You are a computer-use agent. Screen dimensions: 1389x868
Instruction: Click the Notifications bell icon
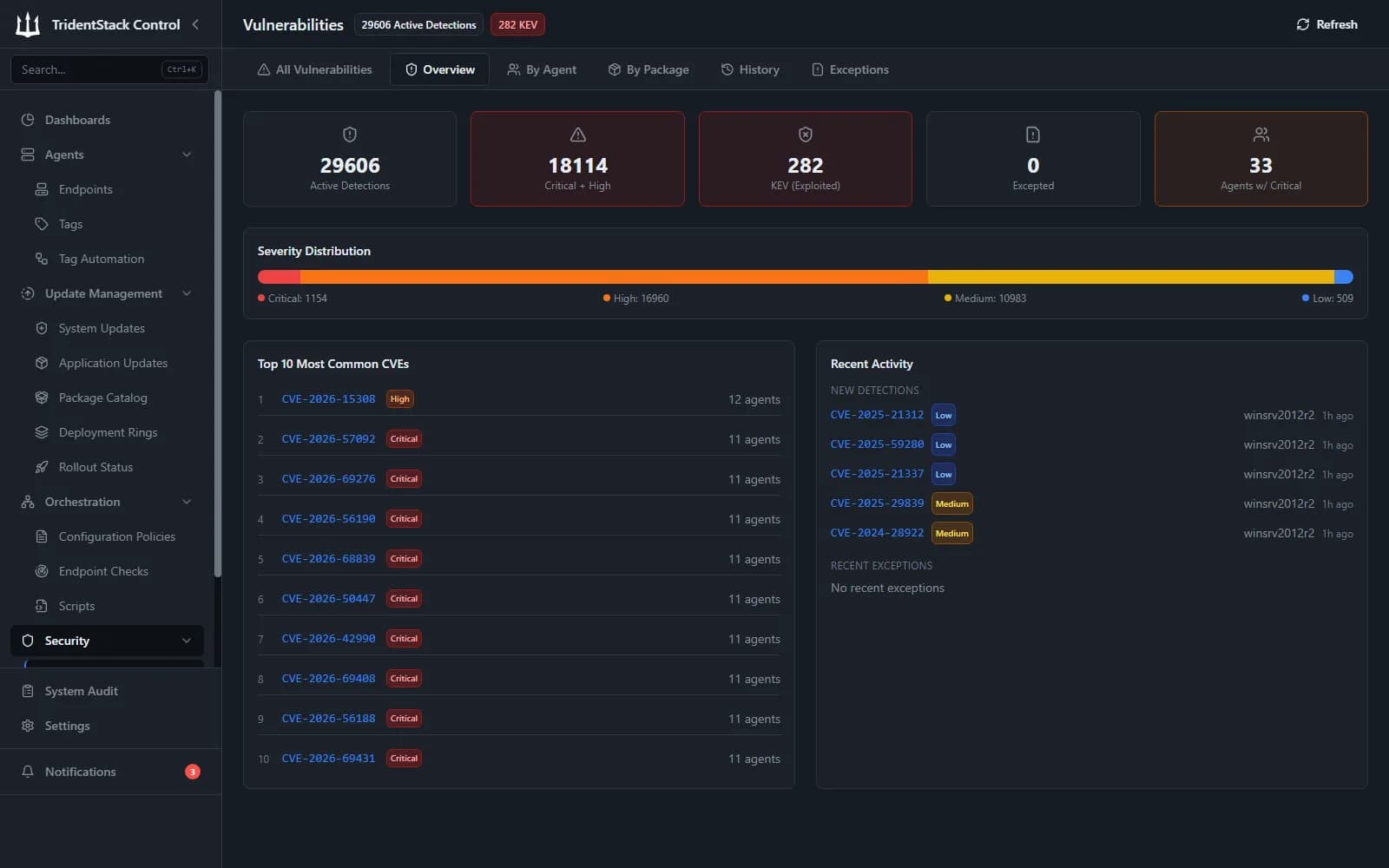(28, 772)
